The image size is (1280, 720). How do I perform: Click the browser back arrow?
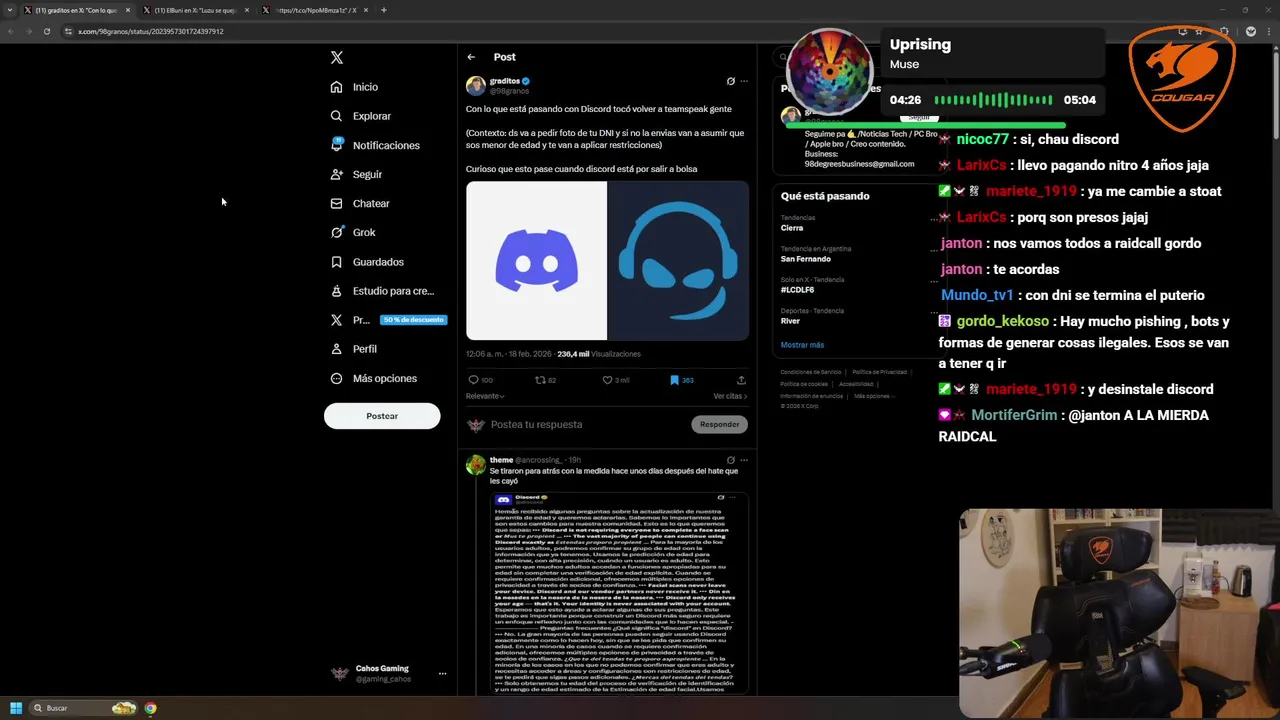point(10,31)
